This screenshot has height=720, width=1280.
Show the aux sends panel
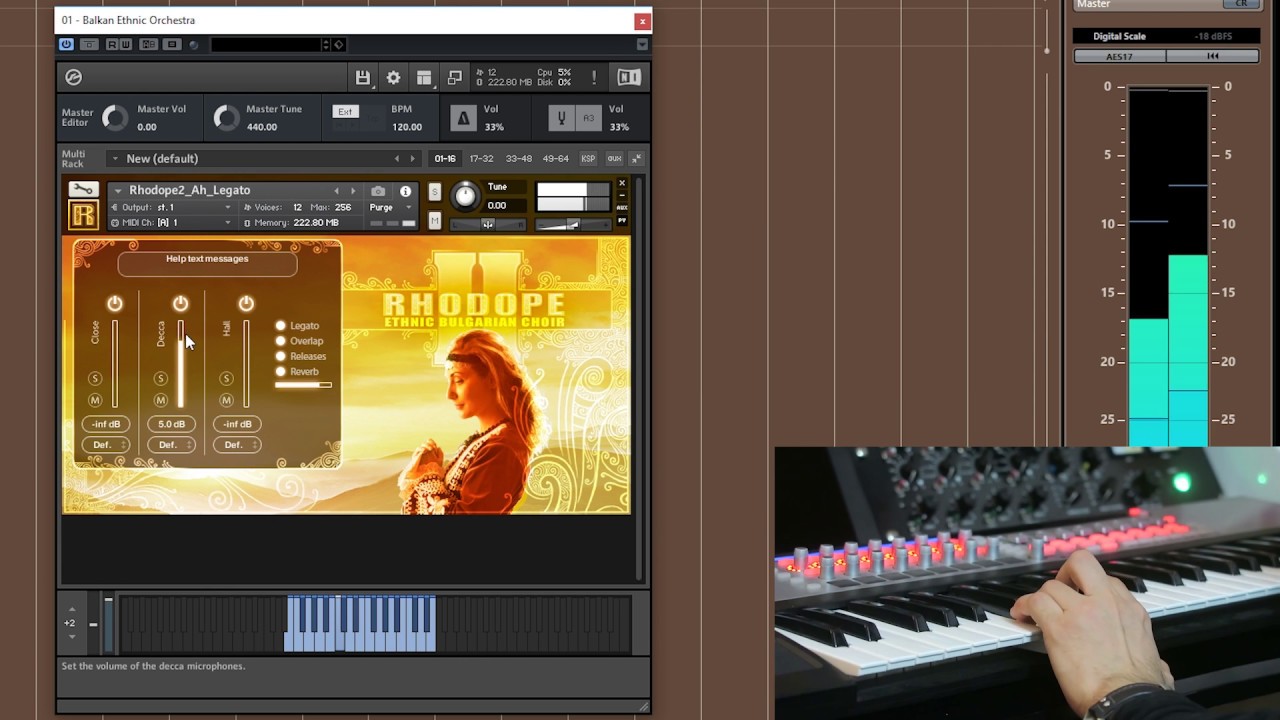pyautogui.click(x=614, y=158)
